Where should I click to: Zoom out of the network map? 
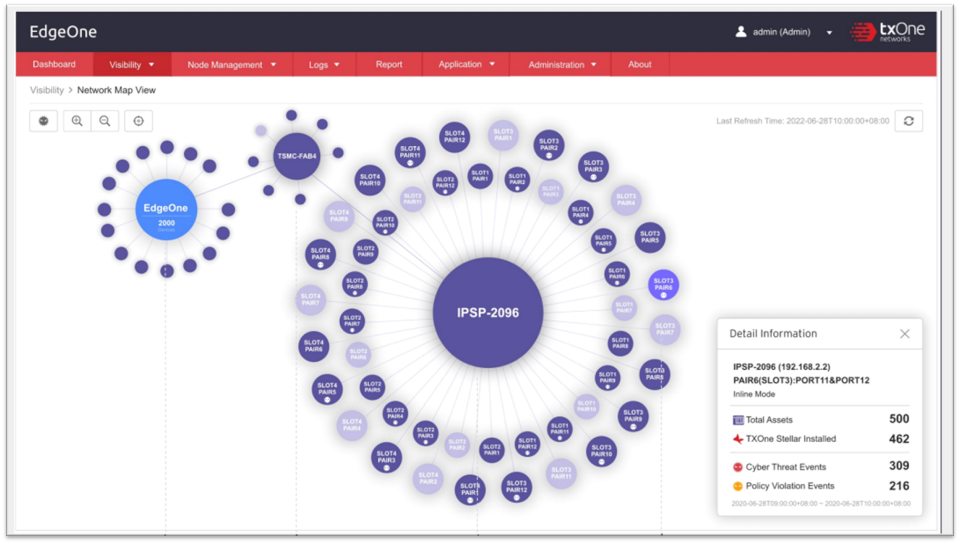point(105,121)
